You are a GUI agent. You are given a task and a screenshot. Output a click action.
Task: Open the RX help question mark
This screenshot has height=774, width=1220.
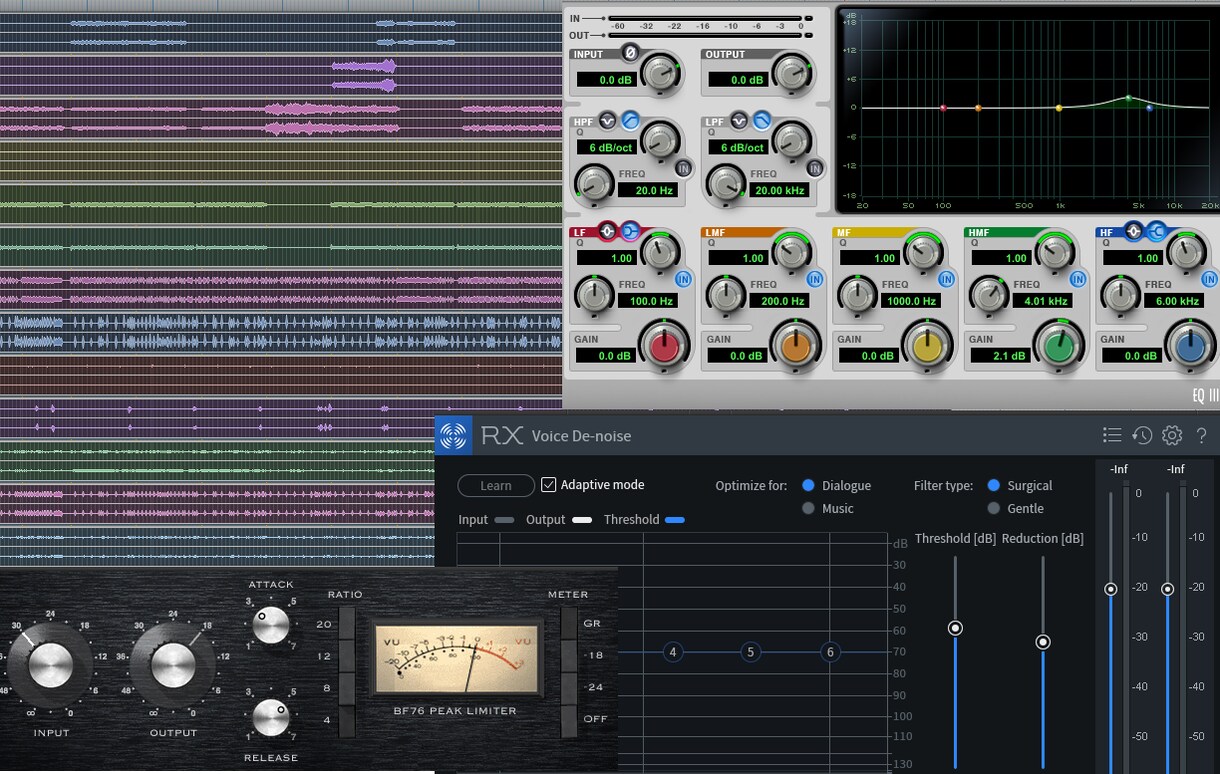(1202, 435)
